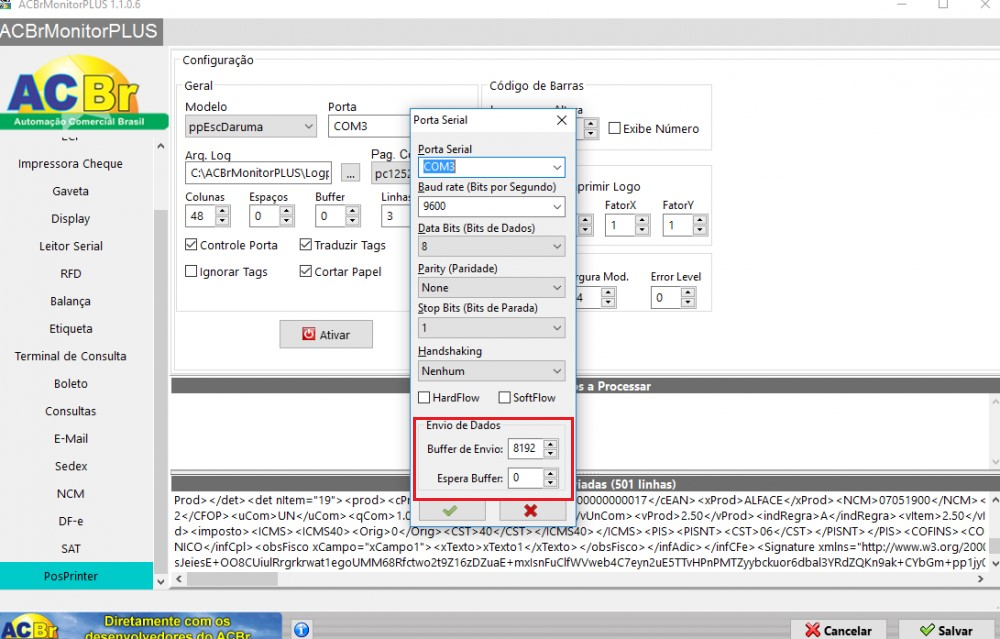Select DF-e in sidebar
Image resolution: width=1000 pixels, height=639 pixels.
point(70,520)
